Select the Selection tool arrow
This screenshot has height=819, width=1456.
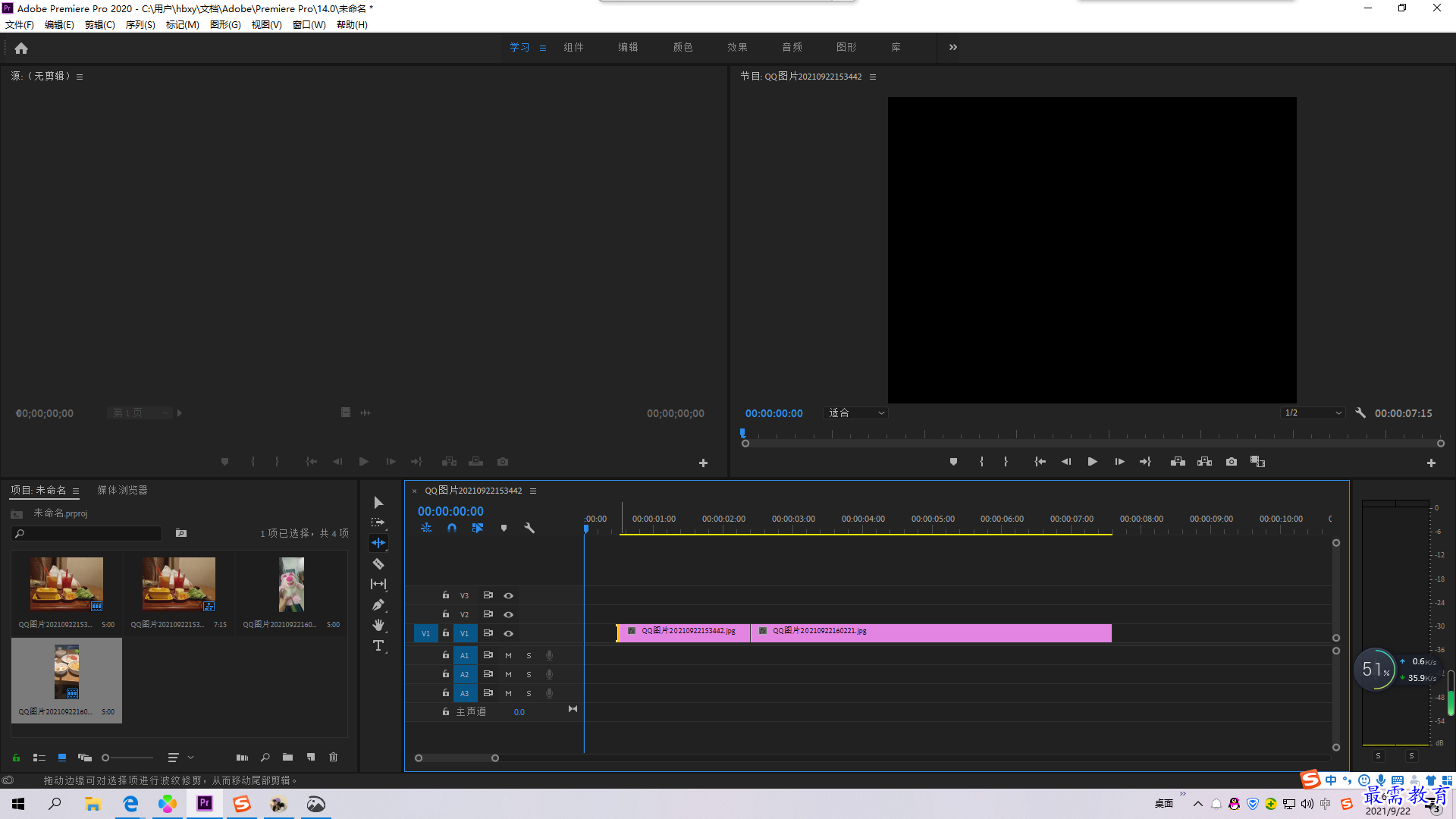pos(378,503)
